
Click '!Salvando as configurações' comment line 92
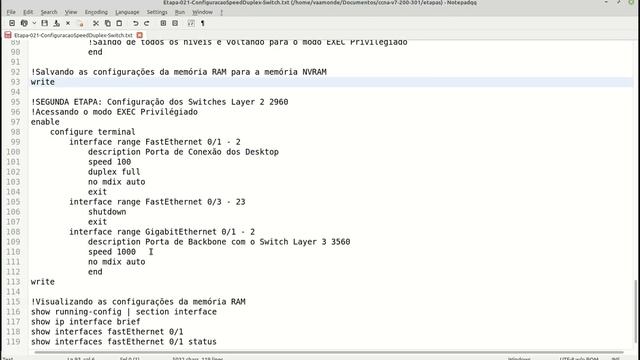point(178,72)
